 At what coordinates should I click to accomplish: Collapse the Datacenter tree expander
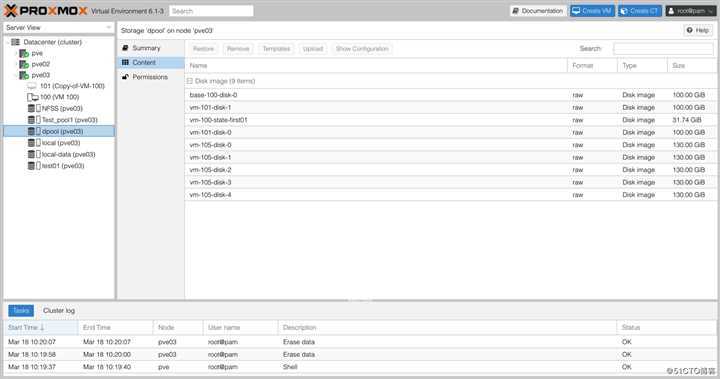[x=8, y=42]
